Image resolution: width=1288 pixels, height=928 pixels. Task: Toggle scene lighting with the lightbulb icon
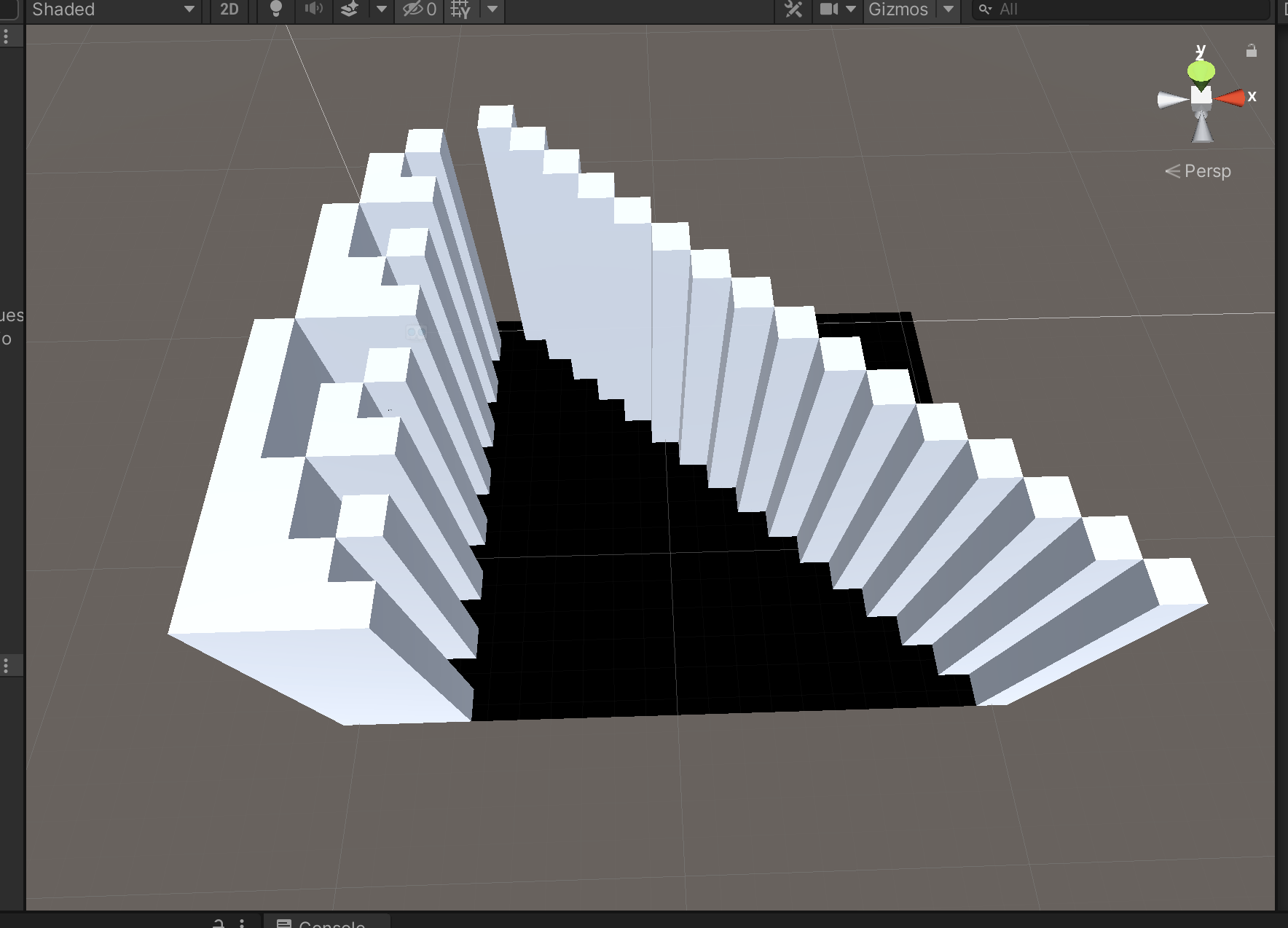pos(276,9)
